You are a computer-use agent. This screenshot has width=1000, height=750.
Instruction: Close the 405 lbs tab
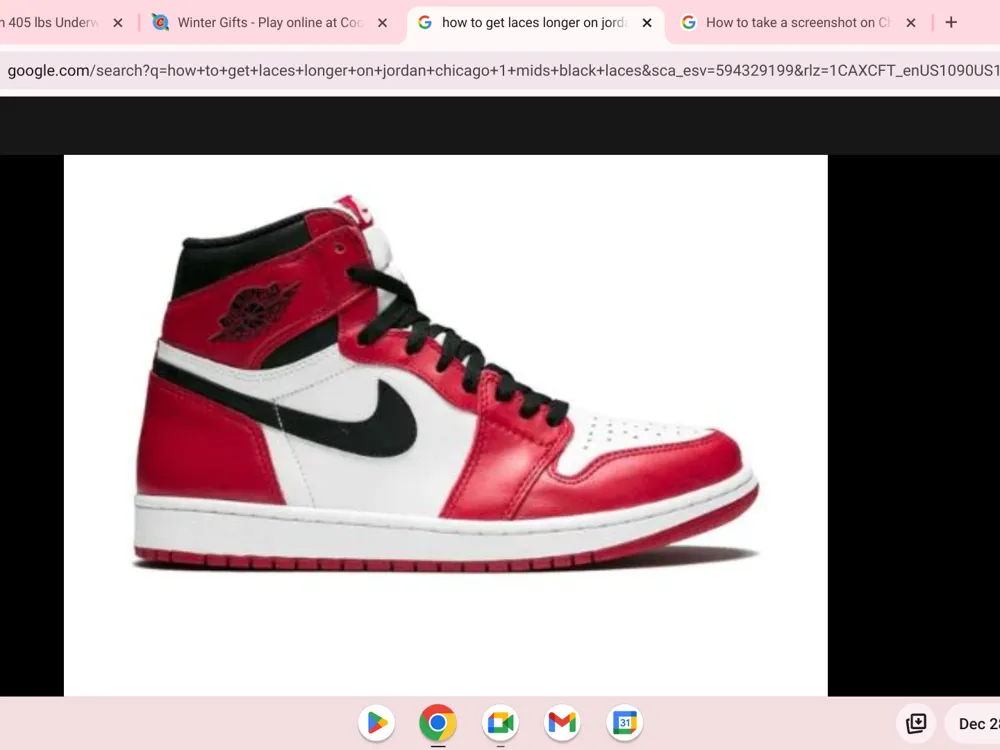(118, 23)
